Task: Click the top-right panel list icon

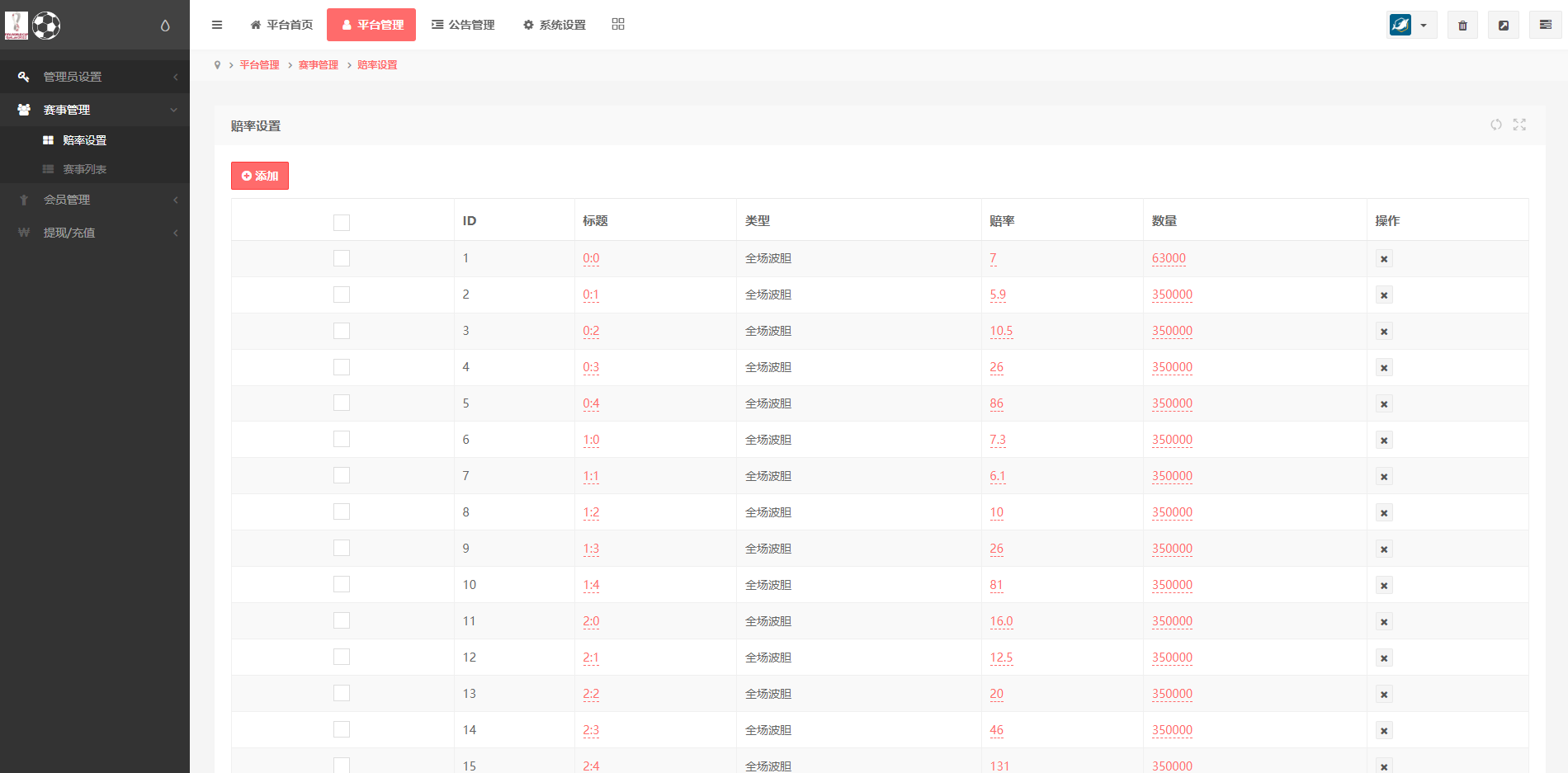Action: click(x=1545, y=26)
